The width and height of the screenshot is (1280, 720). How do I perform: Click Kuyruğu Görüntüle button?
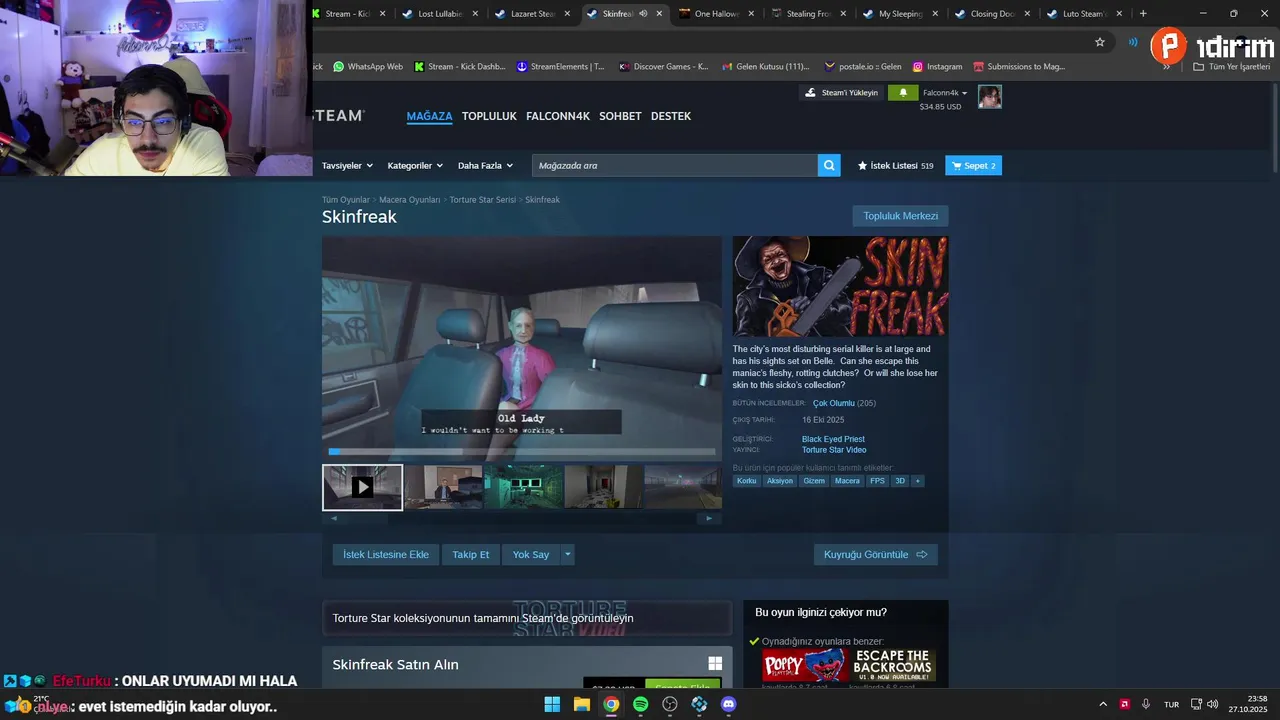tap(875, 554)
